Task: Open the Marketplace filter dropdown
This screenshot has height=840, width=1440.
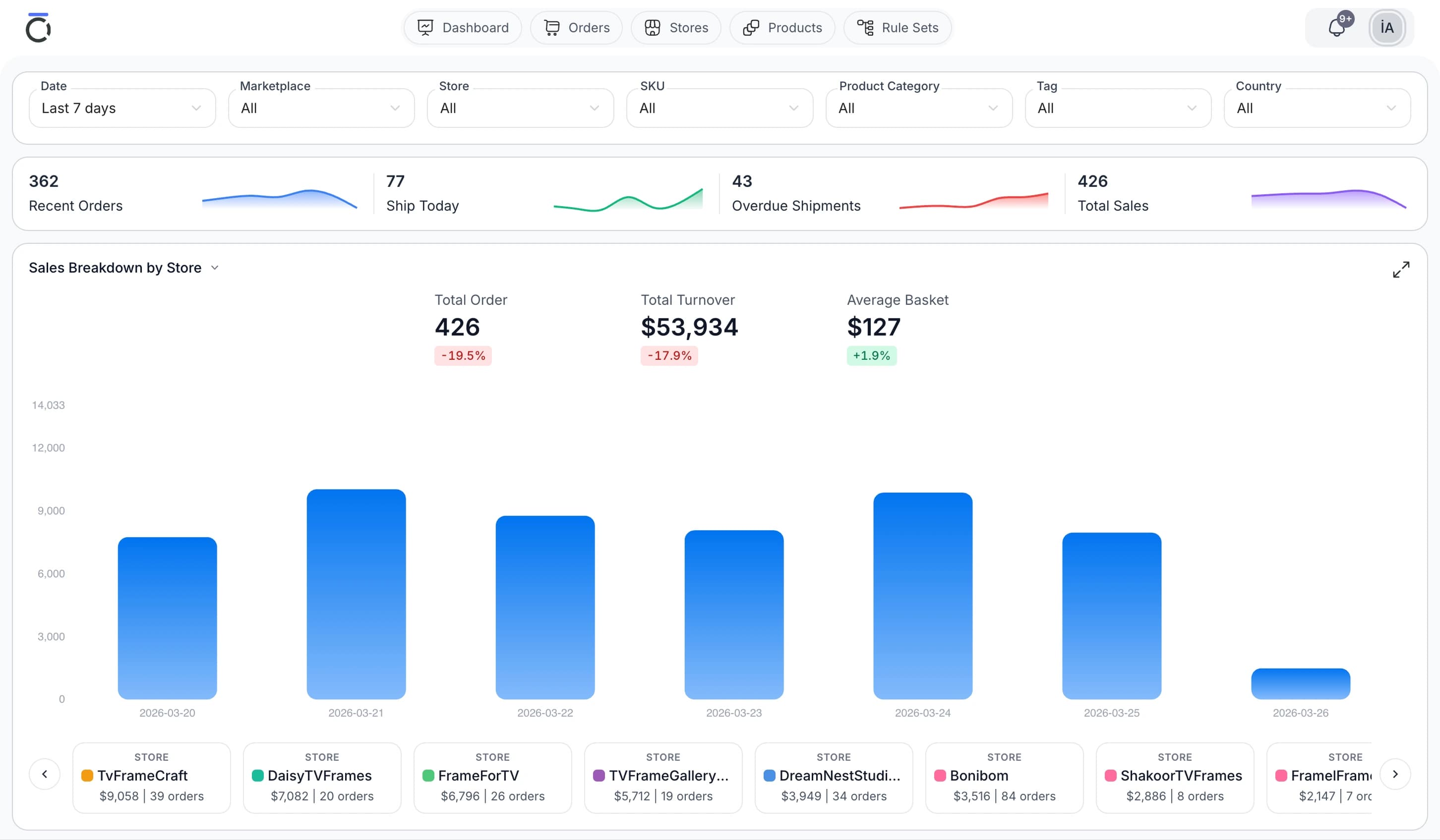Action: [x=321, y=108]
